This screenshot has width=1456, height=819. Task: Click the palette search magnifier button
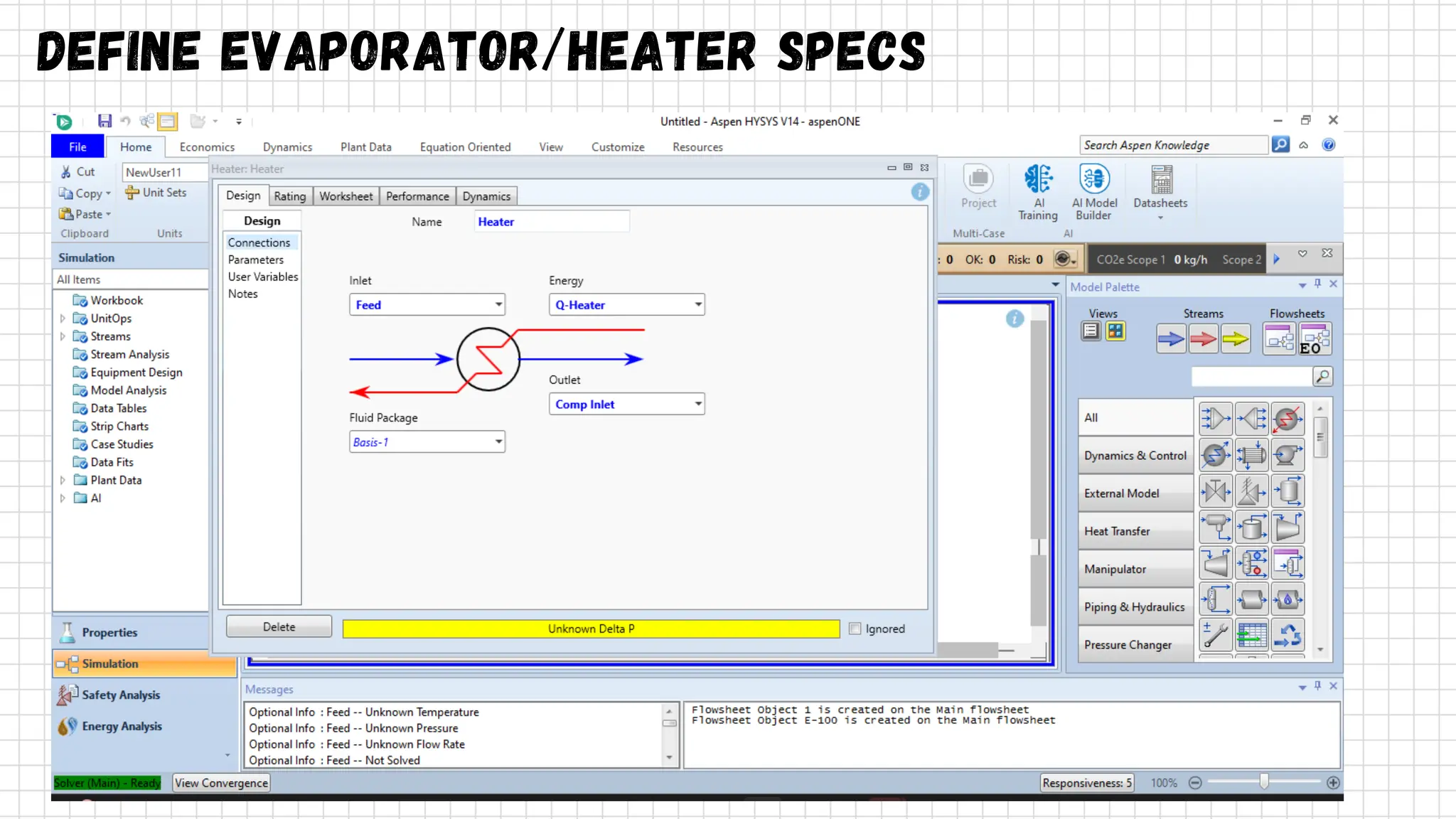(x=1322, y=377)
